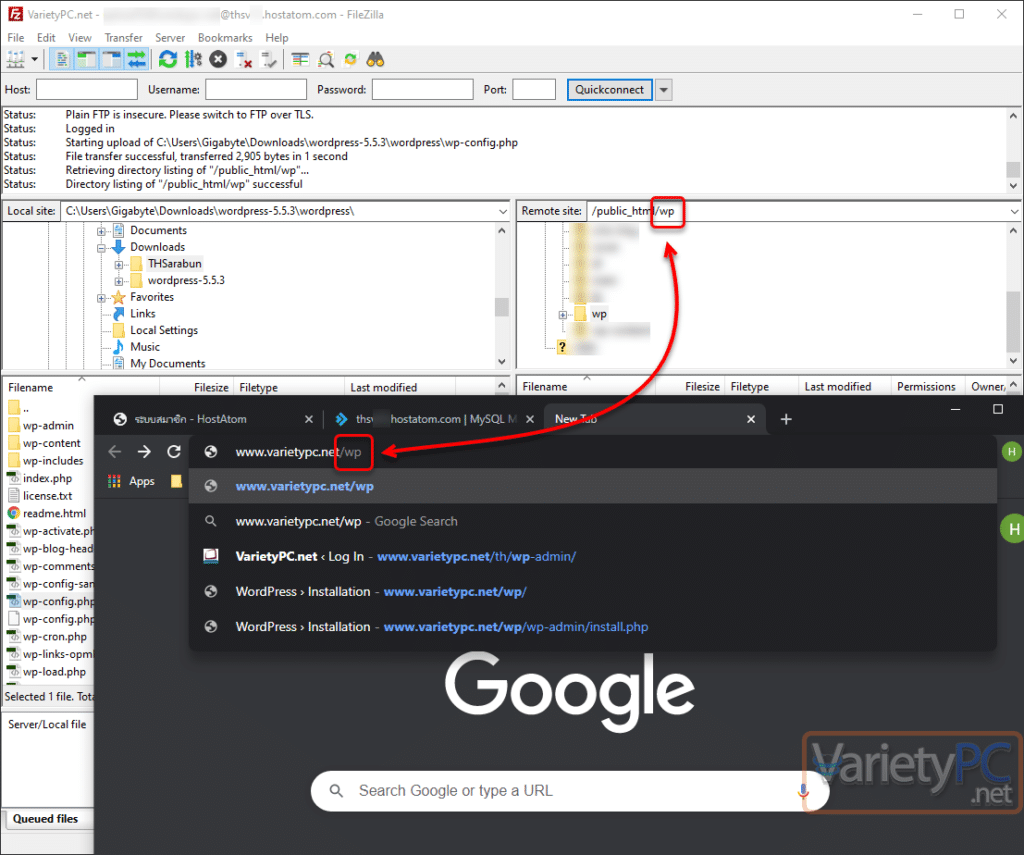
Task: Sort local files by Last modified
Action: [x=383, y=387]
